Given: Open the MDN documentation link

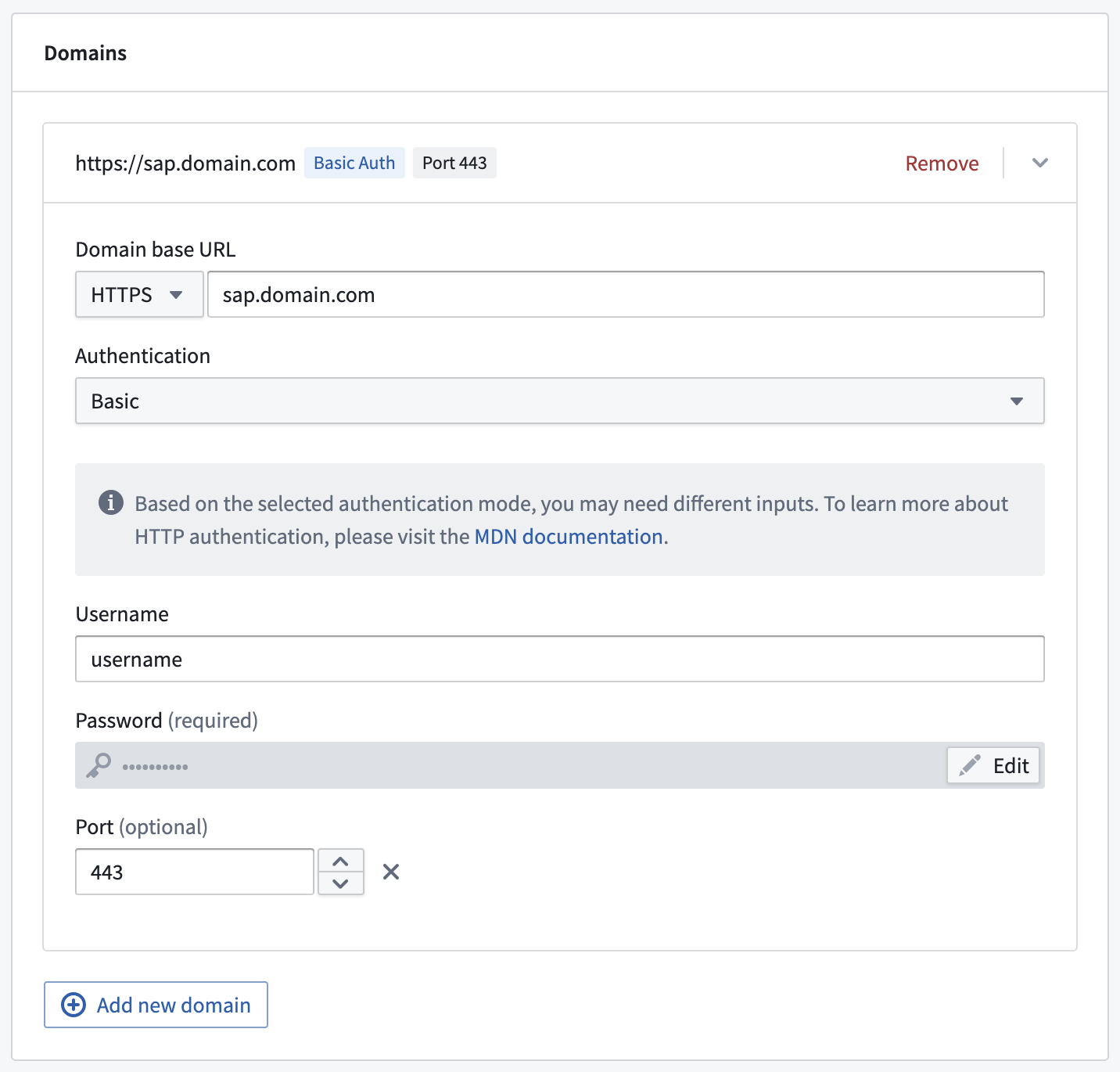Looking at the screenshot, I should coord(569,537).
